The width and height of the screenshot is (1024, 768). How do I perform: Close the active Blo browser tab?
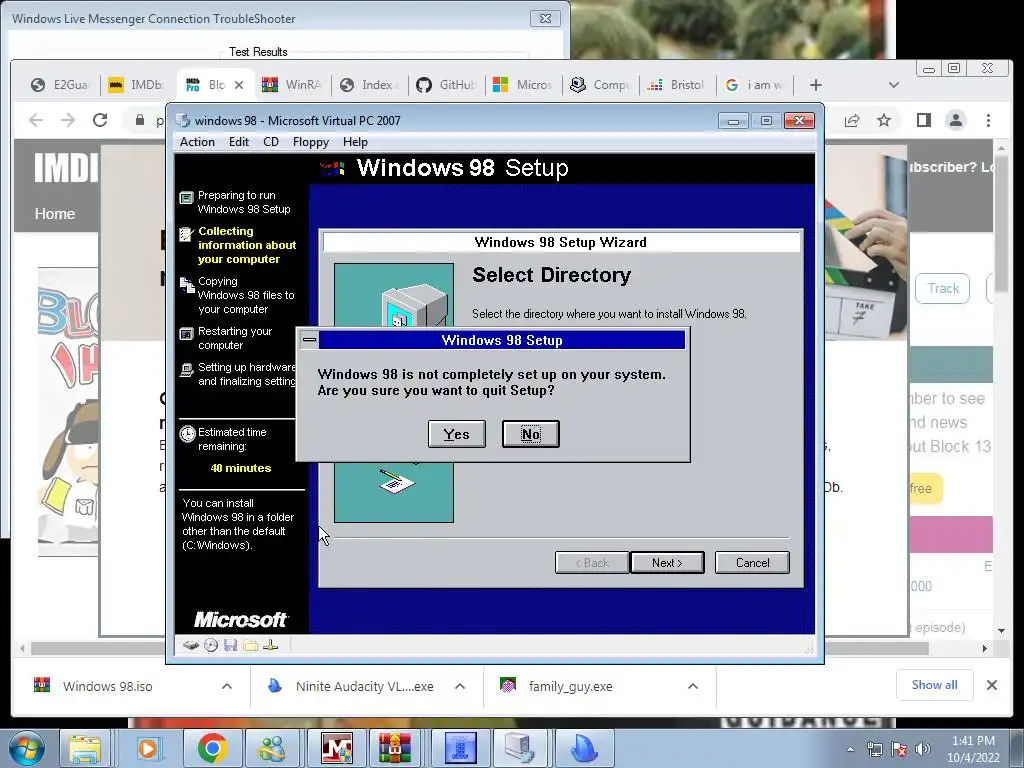pyautogui.click(x=239, y=85)
